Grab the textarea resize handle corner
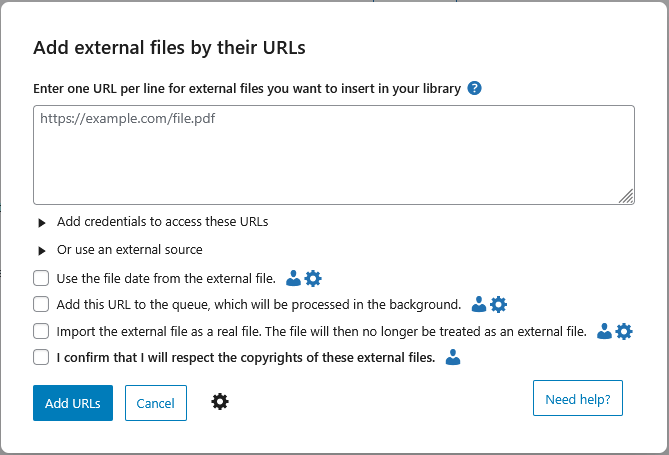 626,197
